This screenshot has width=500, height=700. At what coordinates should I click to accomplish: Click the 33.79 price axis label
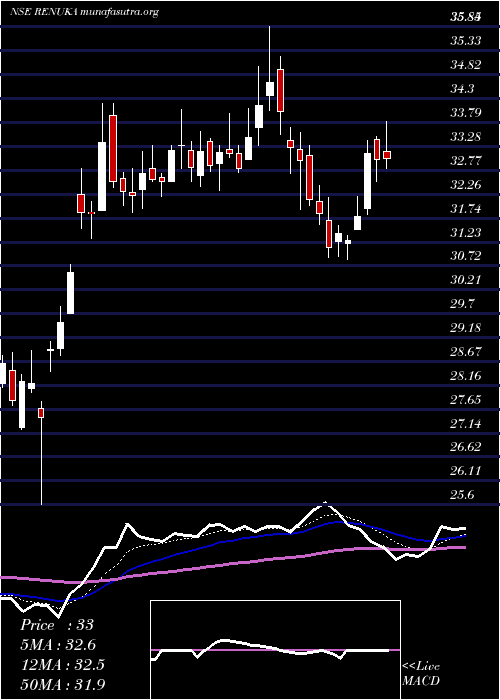click(x=466, y=112)
